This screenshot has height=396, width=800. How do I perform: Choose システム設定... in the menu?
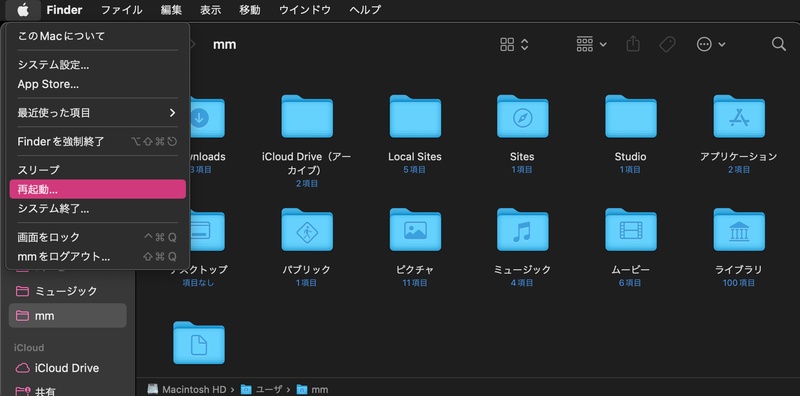(x=97, y=65)
